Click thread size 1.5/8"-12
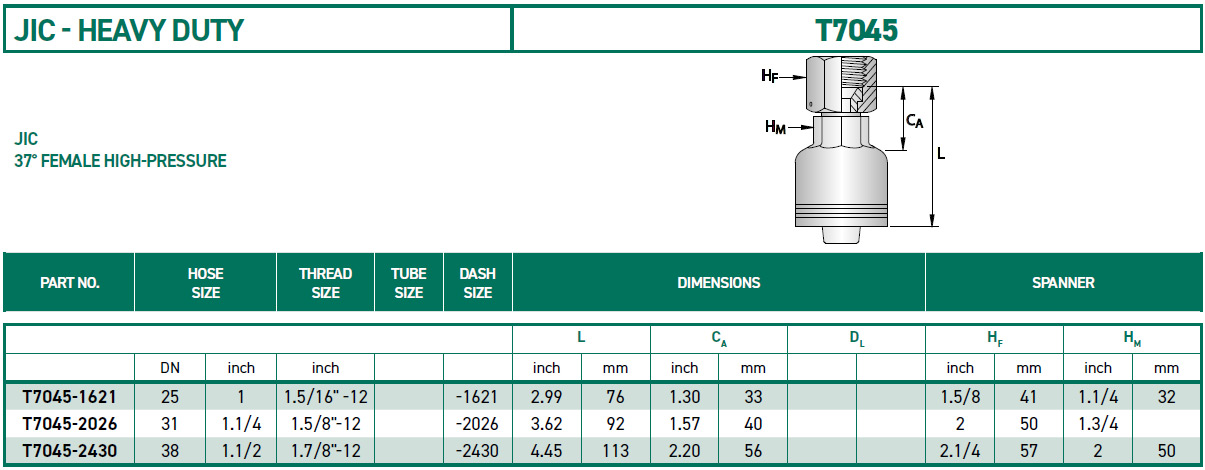 pos(326,423)
